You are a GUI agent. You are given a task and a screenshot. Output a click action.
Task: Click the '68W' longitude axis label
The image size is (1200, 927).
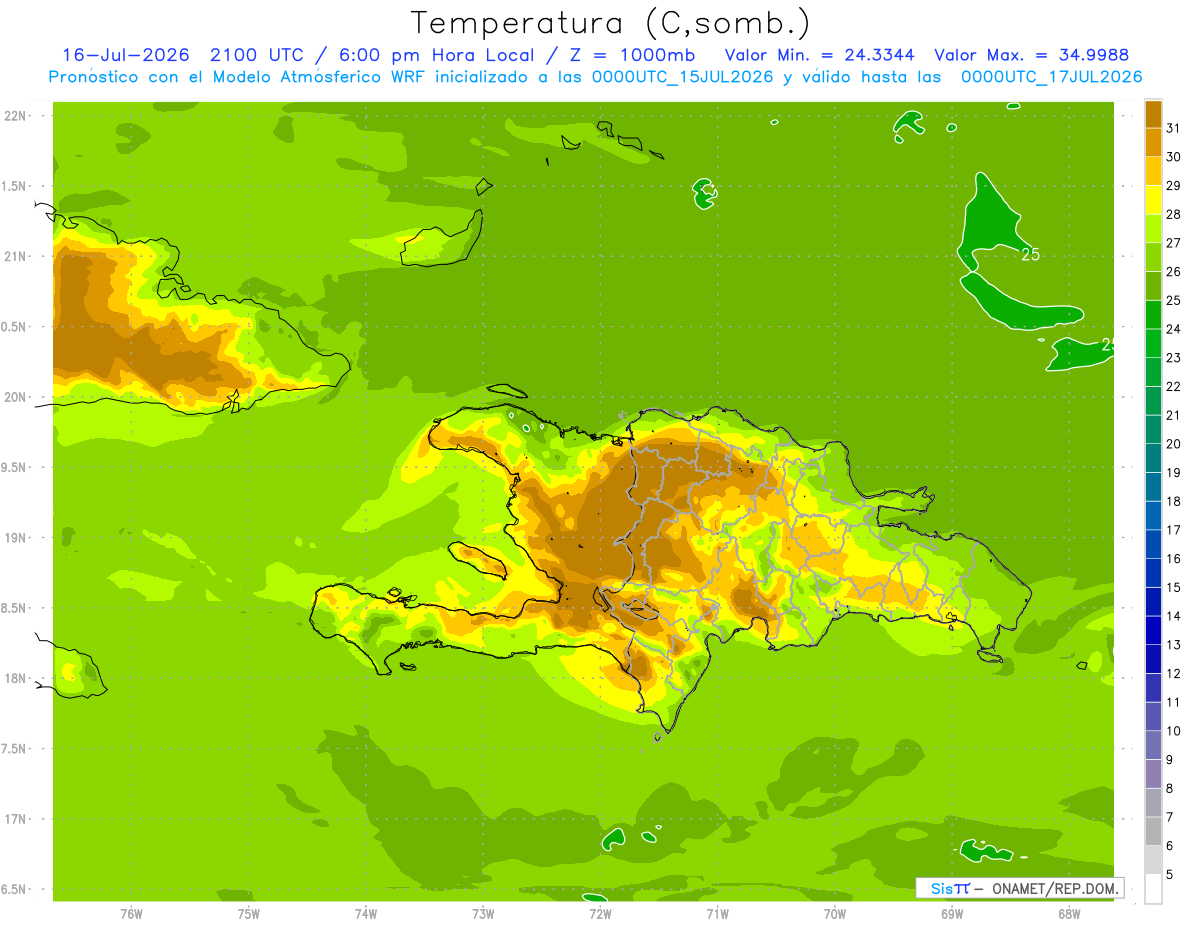click(1069, 913)
